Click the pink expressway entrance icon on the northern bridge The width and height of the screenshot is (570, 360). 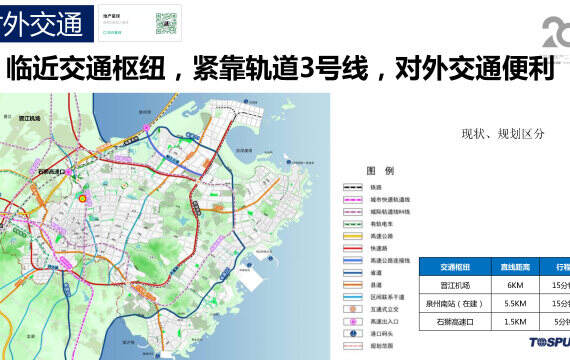tap(146, 128)
